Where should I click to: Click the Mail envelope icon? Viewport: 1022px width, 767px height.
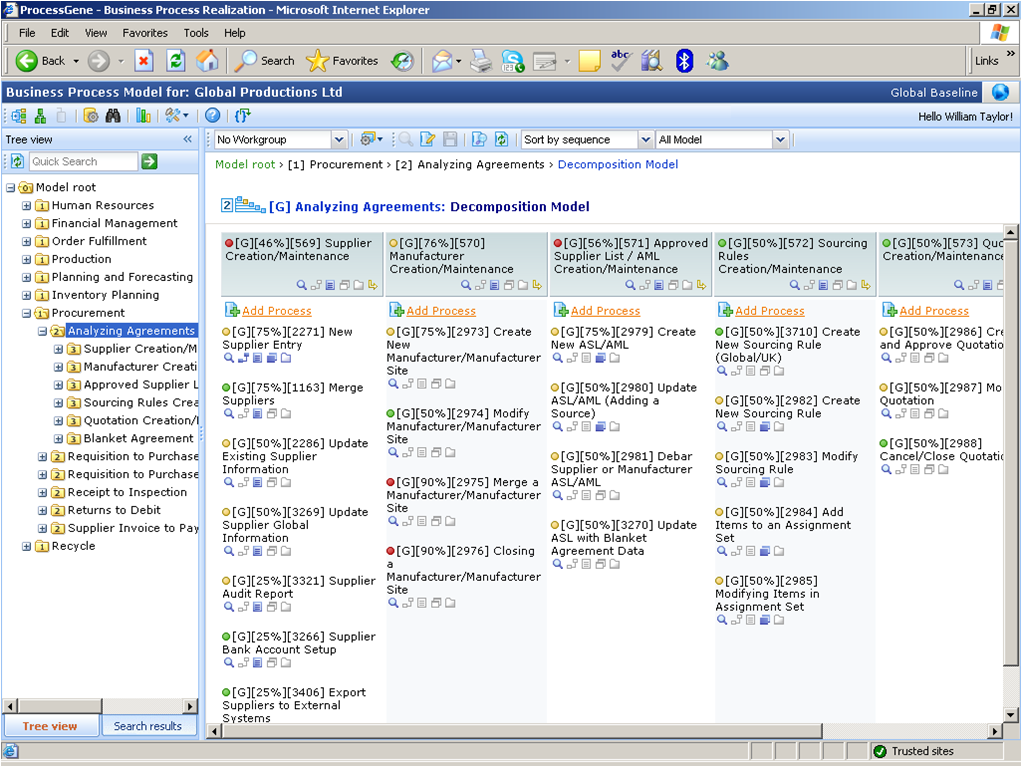tap(441, 61)
